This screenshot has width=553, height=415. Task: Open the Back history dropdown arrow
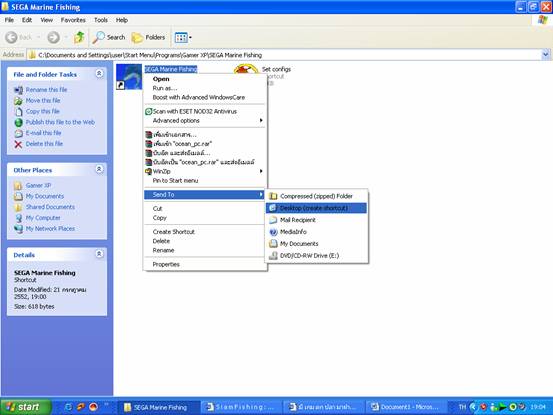38,37
